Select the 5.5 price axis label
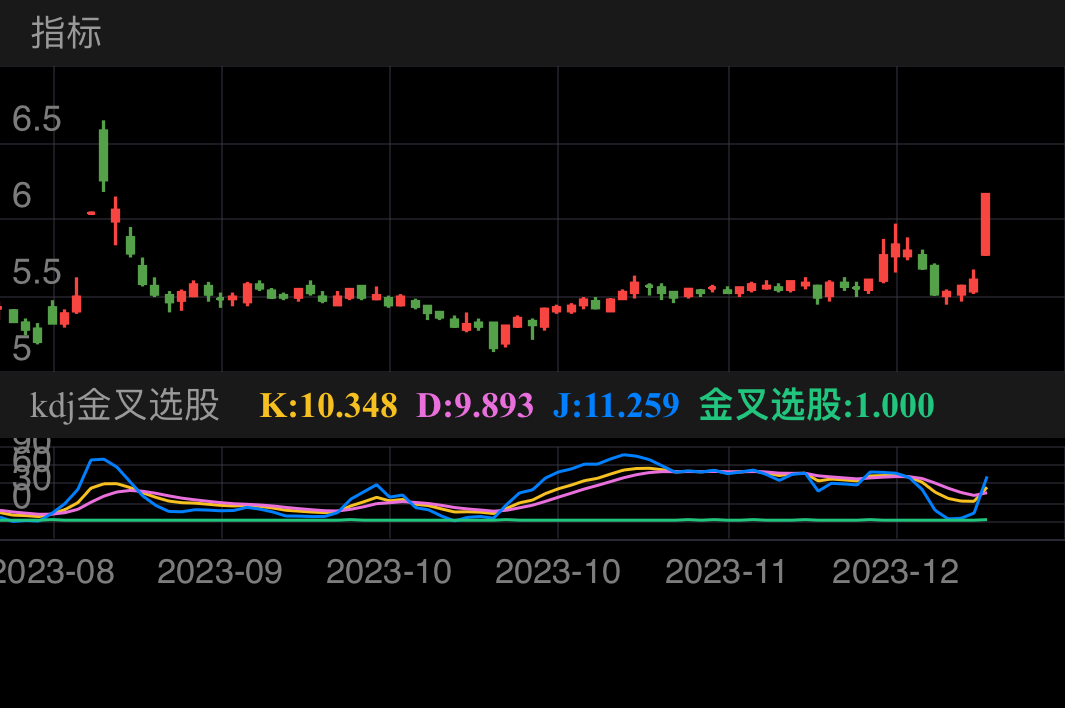Screen dimensions: 1065x708 pyautogui.click(x=37, y=272)
